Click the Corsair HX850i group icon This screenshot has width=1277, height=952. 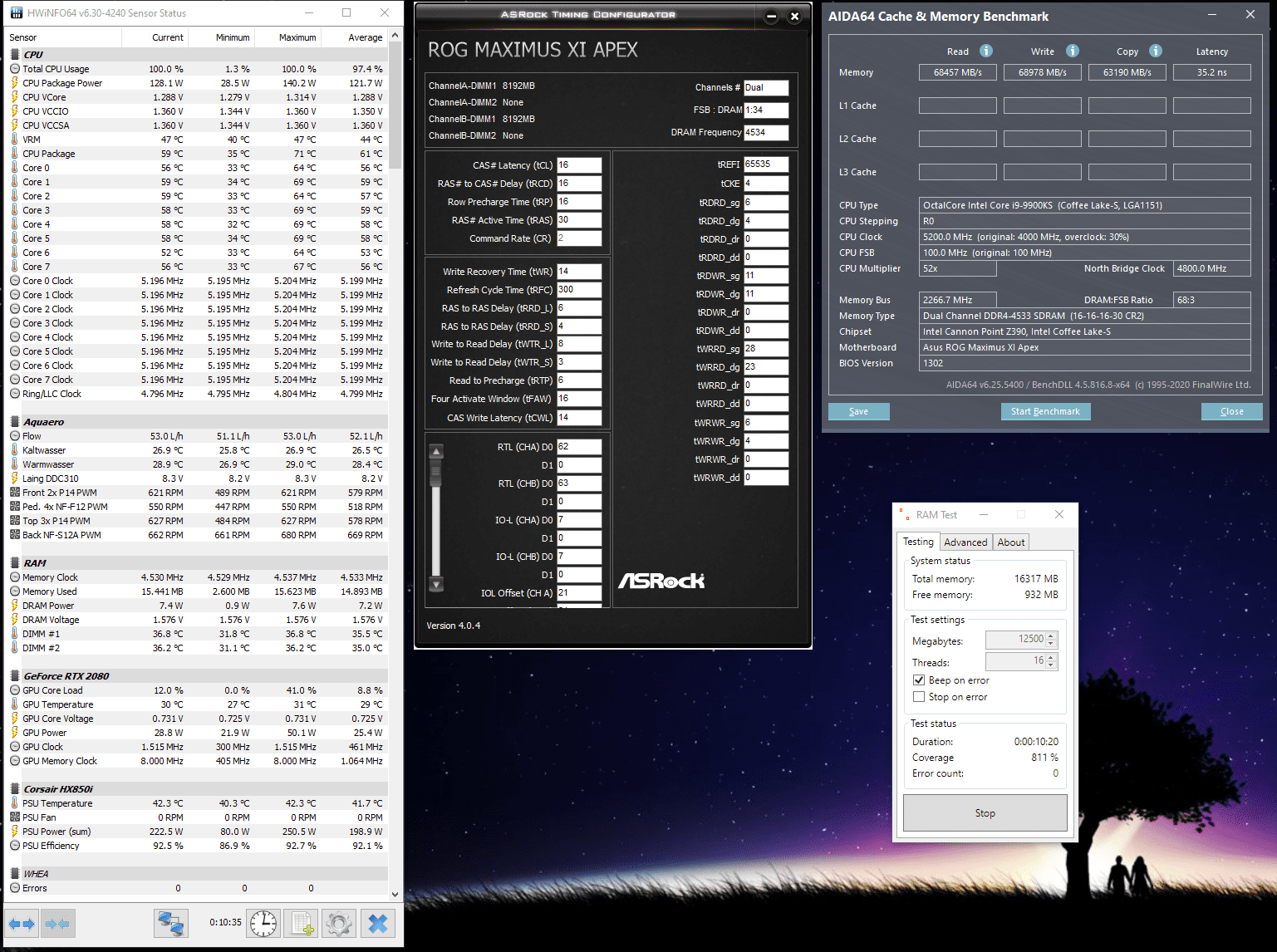coord(15,789)
